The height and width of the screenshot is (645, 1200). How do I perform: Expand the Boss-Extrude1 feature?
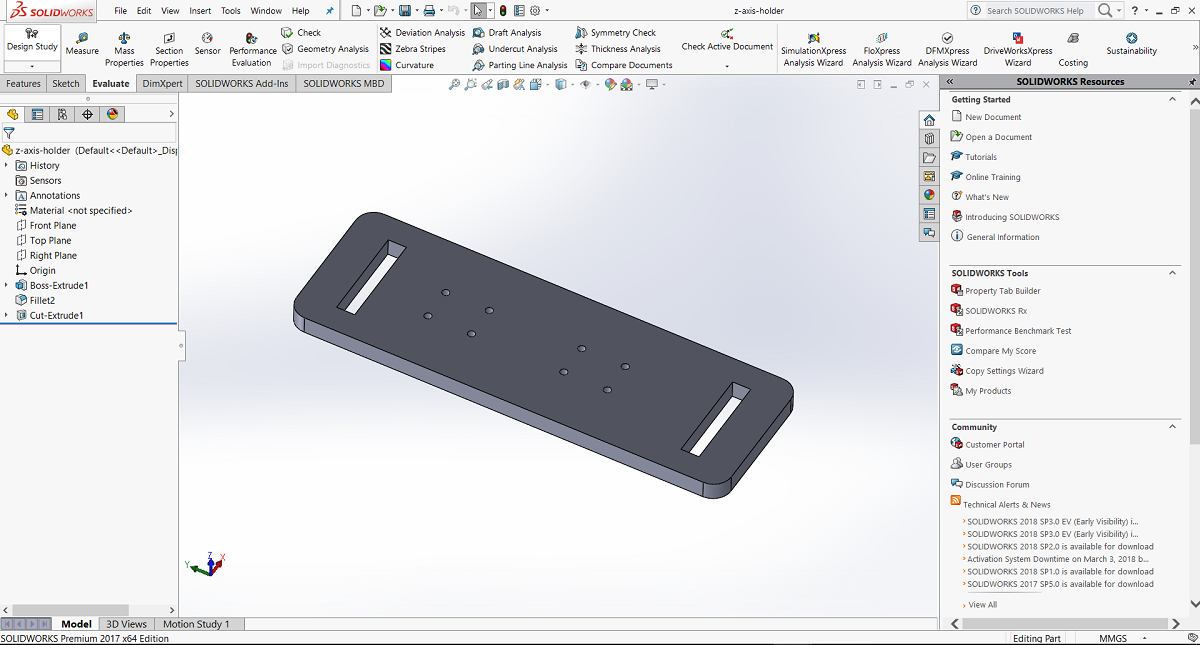(6, 286)
